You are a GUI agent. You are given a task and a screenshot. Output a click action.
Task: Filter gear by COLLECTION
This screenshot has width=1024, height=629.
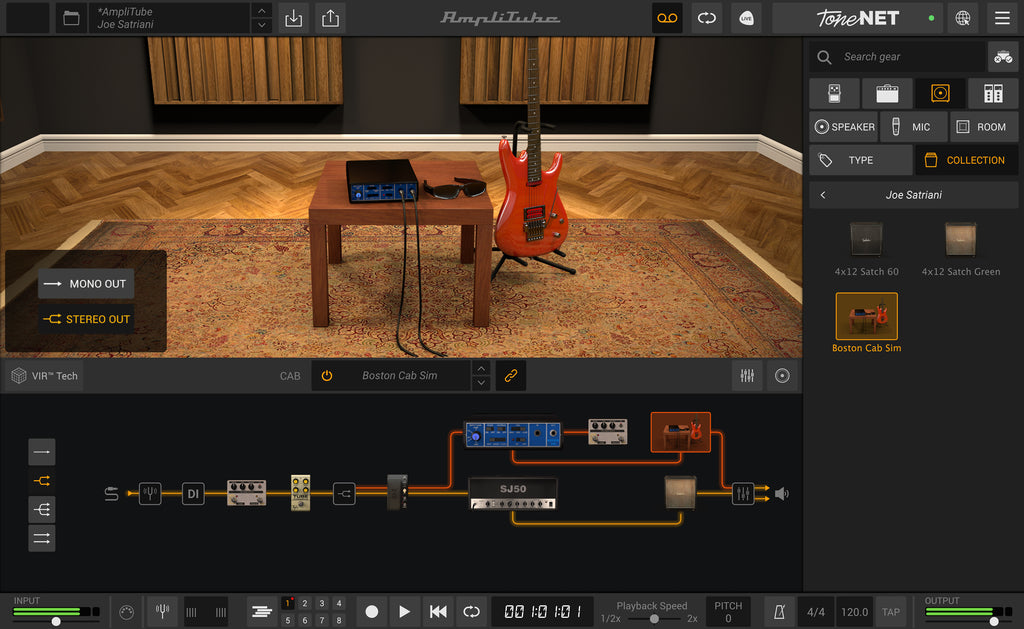[967, 160]
